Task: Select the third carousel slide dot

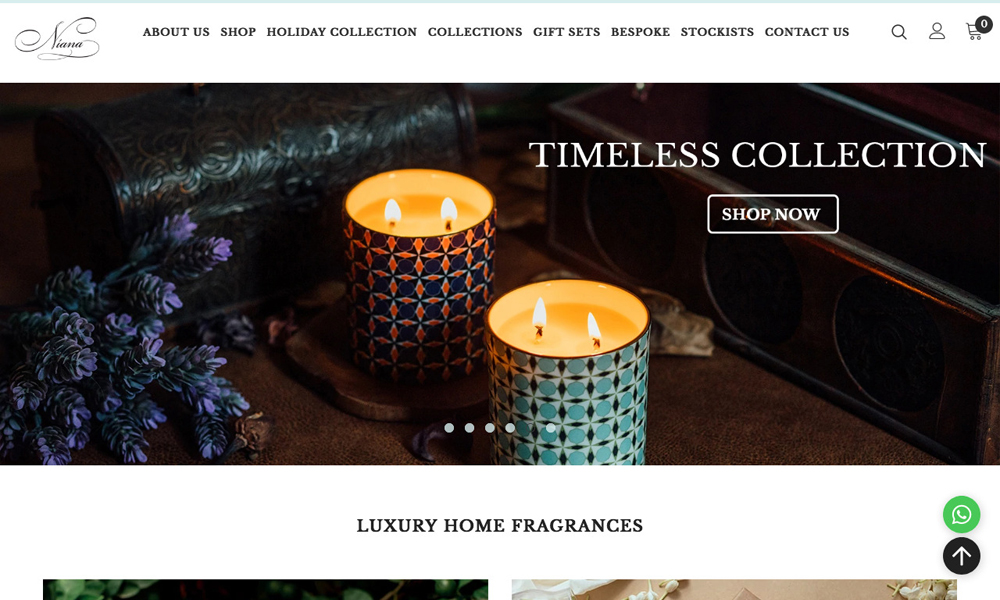Action: tap(490, 428)
